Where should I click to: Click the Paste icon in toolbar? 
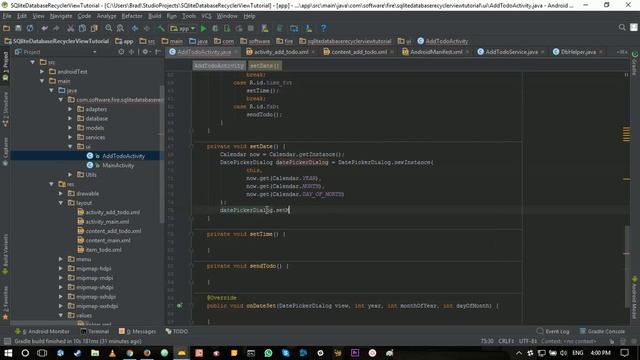tap(94, 28)
